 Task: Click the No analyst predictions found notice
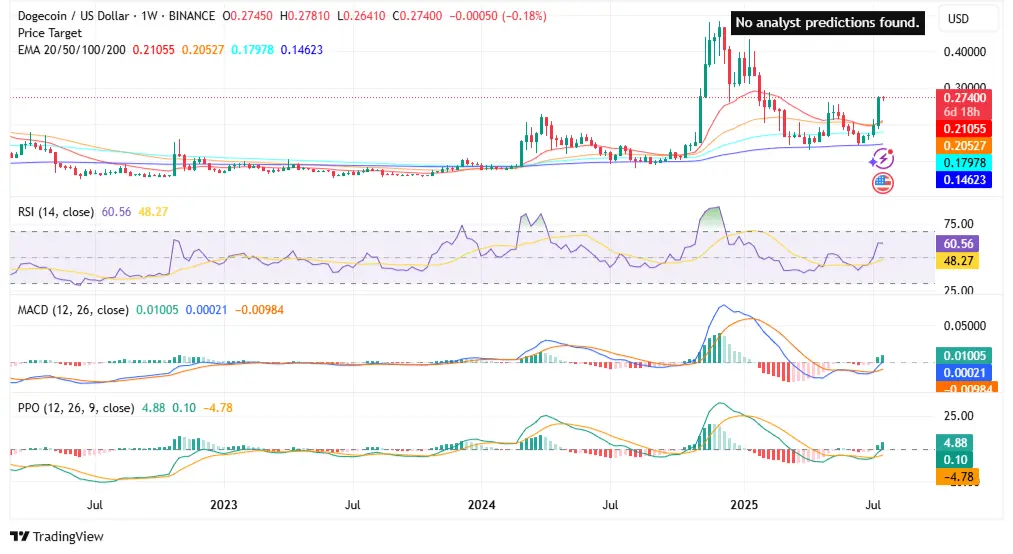827,23
